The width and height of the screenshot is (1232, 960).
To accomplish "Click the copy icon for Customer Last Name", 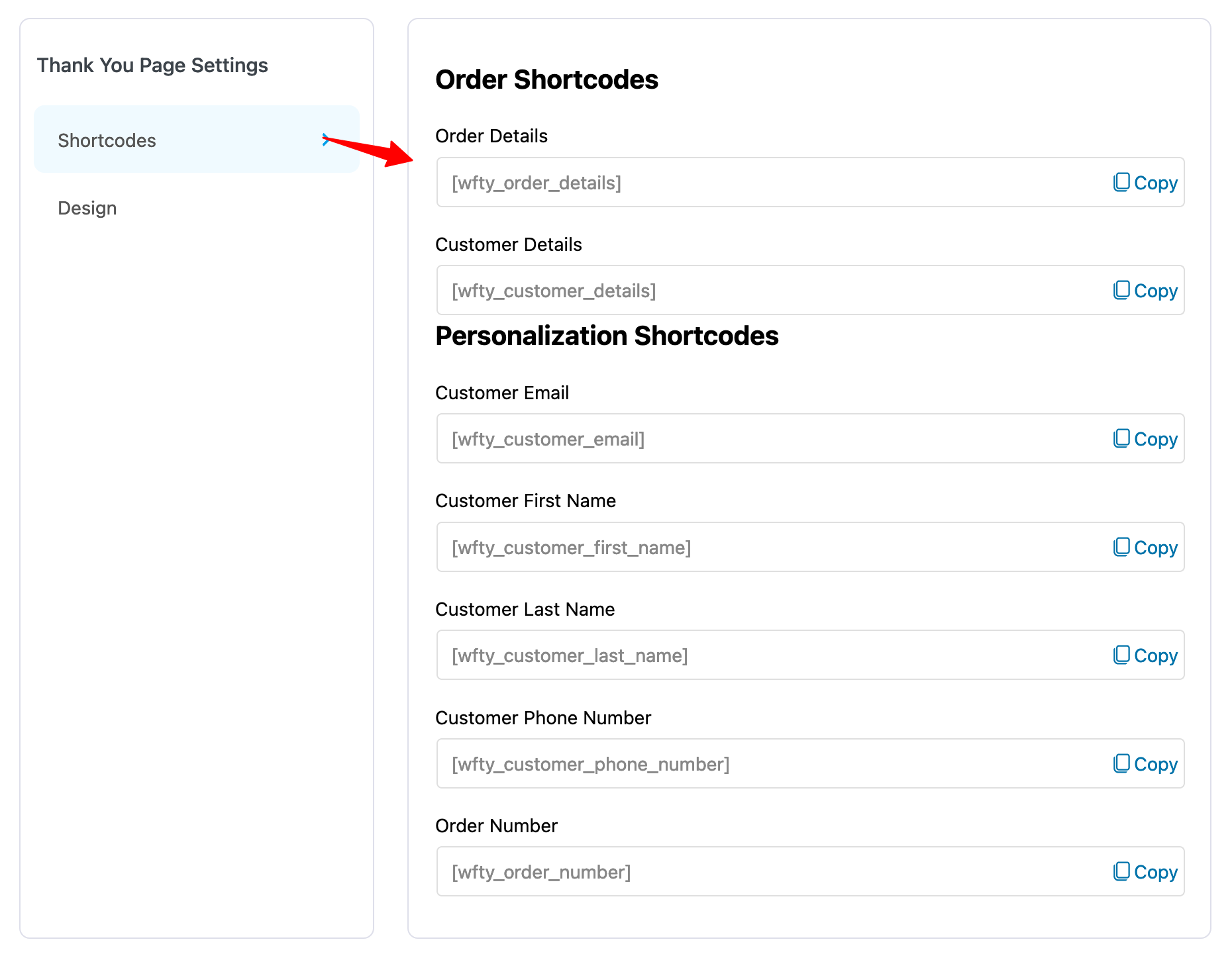I will (x=1122, y=655).
